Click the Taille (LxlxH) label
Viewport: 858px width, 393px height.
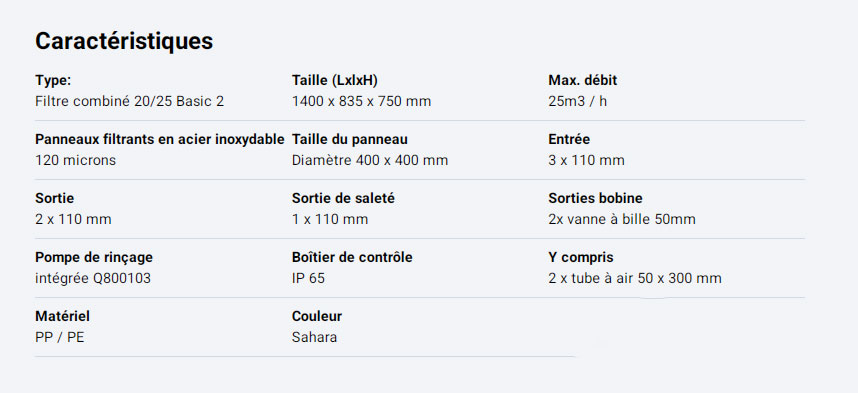coord(335,80)
